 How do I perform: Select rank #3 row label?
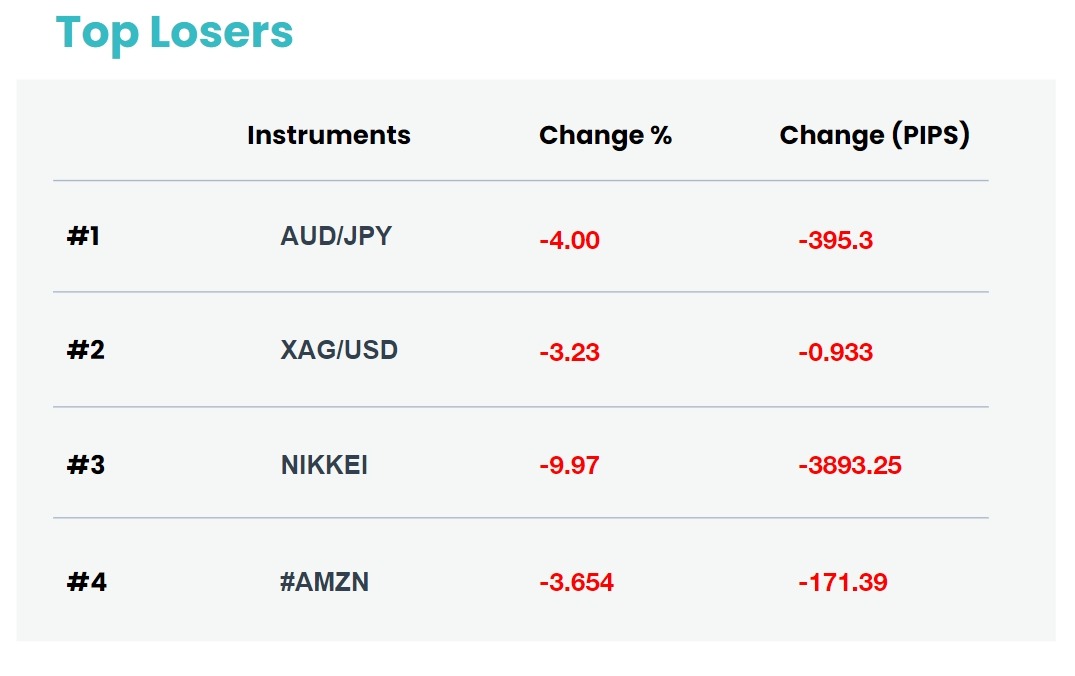[86, 466]
